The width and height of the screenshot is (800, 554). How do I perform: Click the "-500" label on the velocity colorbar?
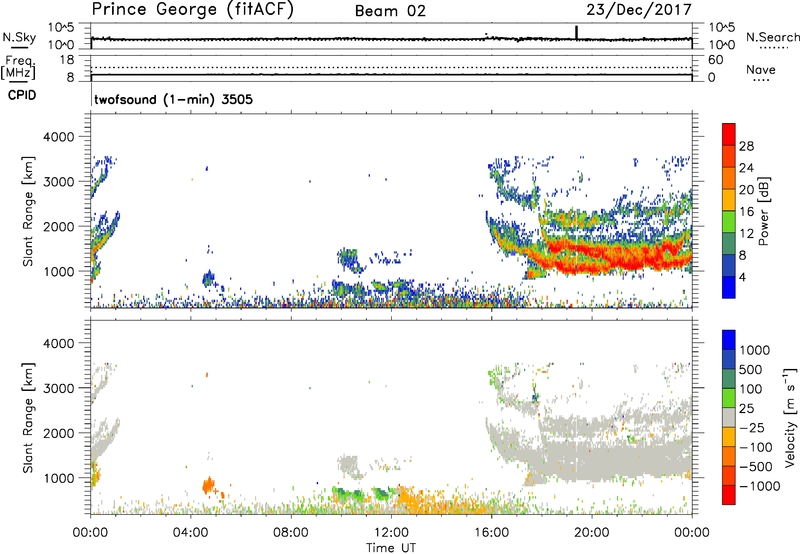[756, 466]
